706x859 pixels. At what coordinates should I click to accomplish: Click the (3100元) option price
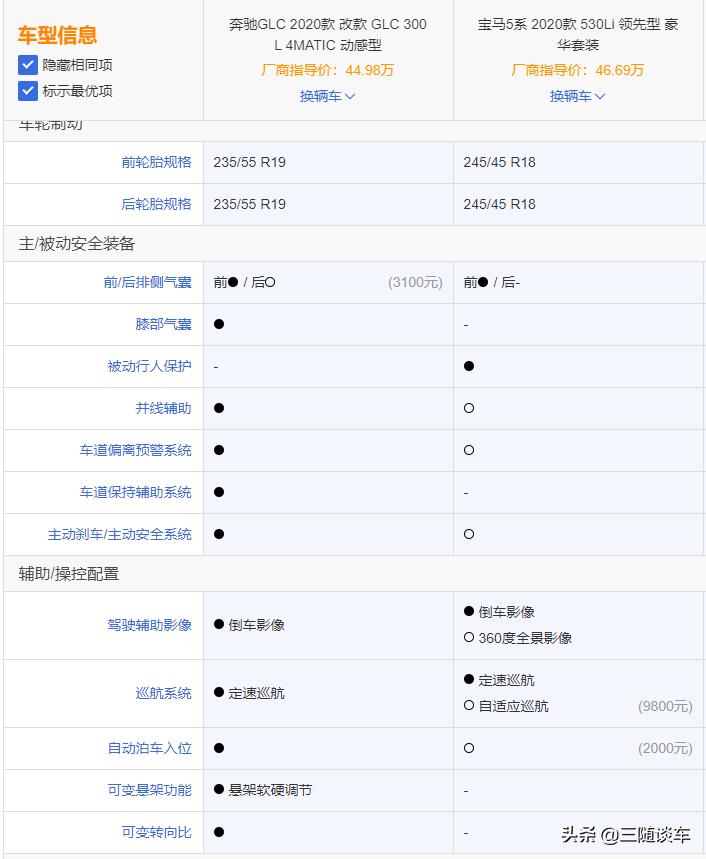tap(415, 282)
